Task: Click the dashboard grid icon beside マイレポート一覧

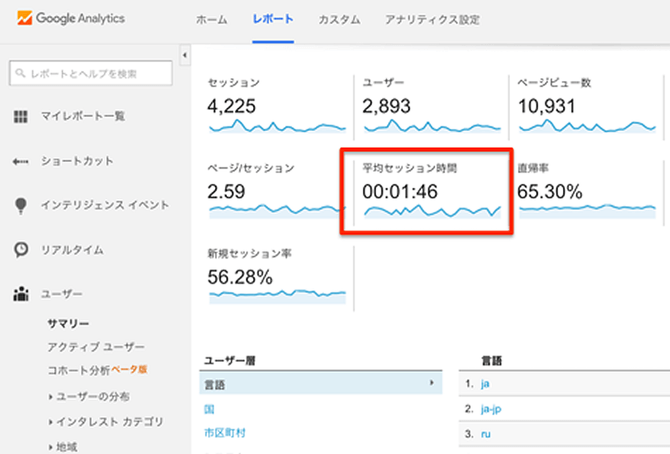Action: click(20, 117)
